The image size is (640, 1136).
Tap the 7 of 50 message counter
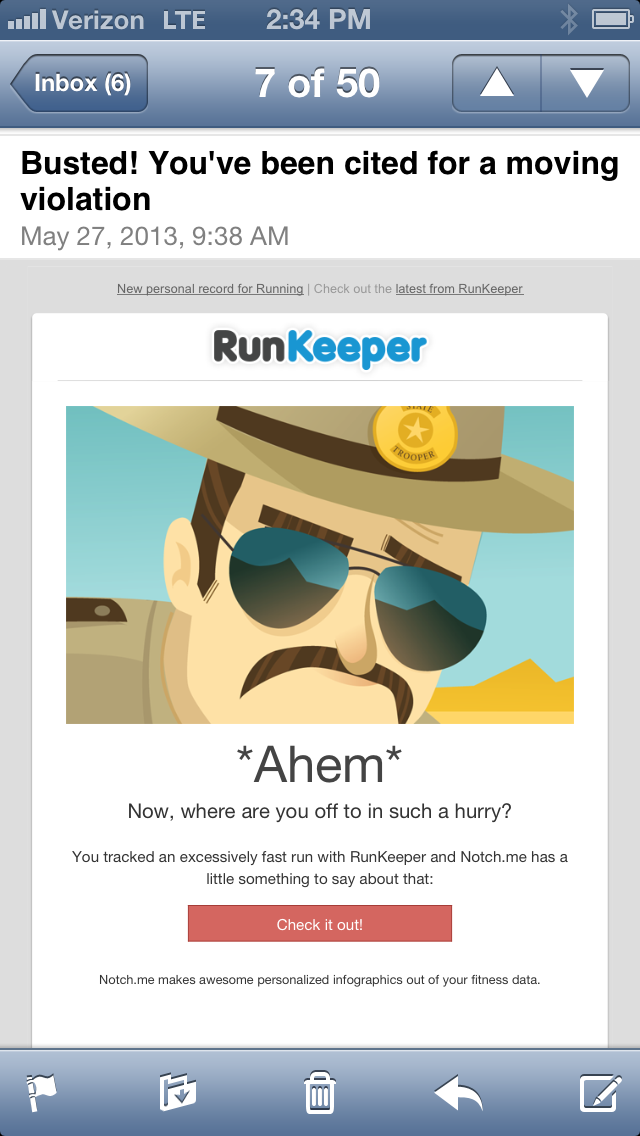pos(317,83)
